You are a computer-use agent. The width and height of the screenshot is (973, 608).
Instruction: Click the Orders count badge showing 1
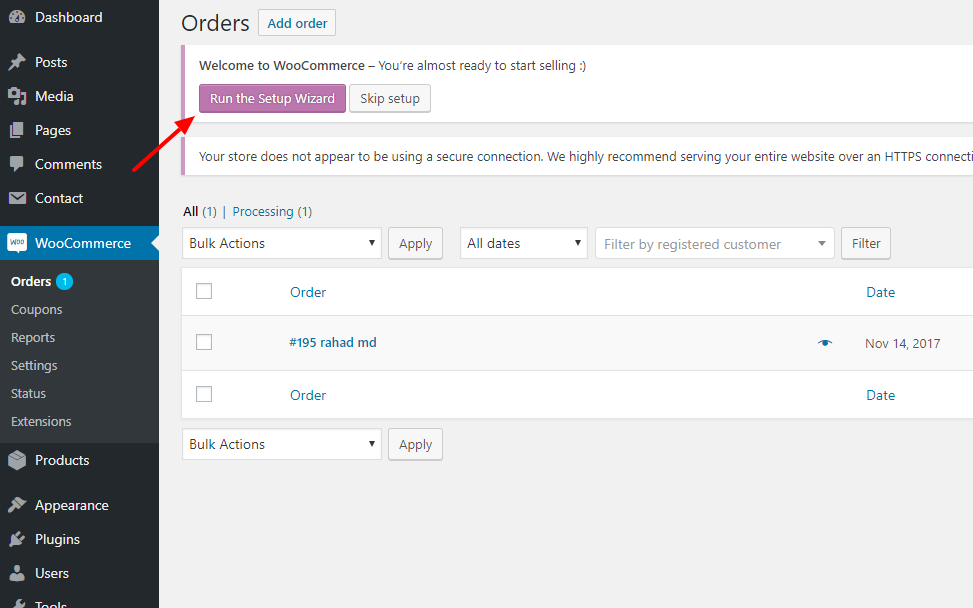65,282
